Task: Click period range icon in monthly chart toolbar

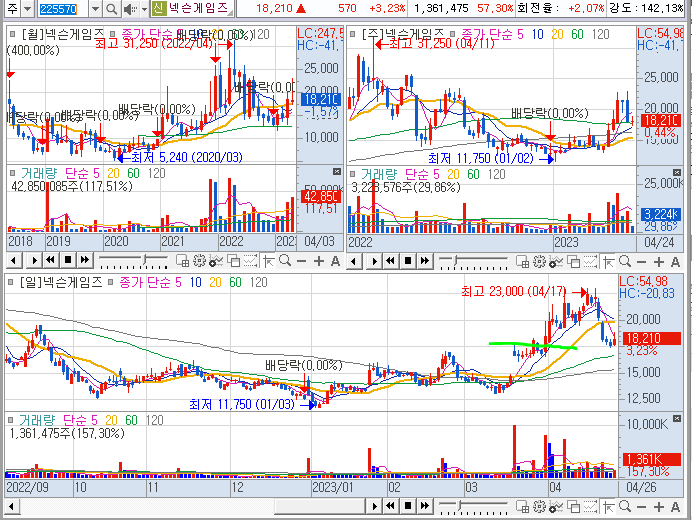Action: pos(250,261)
